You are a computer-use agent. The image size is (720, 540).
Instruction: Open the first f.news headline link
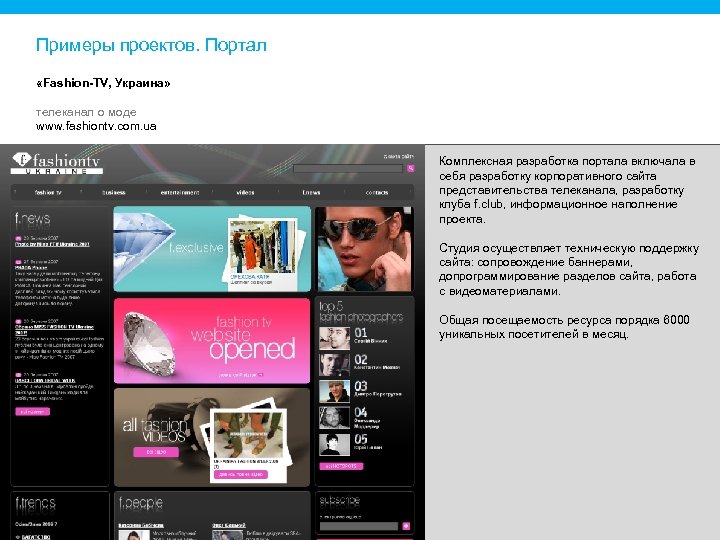pyautogui.click(x=52, y=244)
